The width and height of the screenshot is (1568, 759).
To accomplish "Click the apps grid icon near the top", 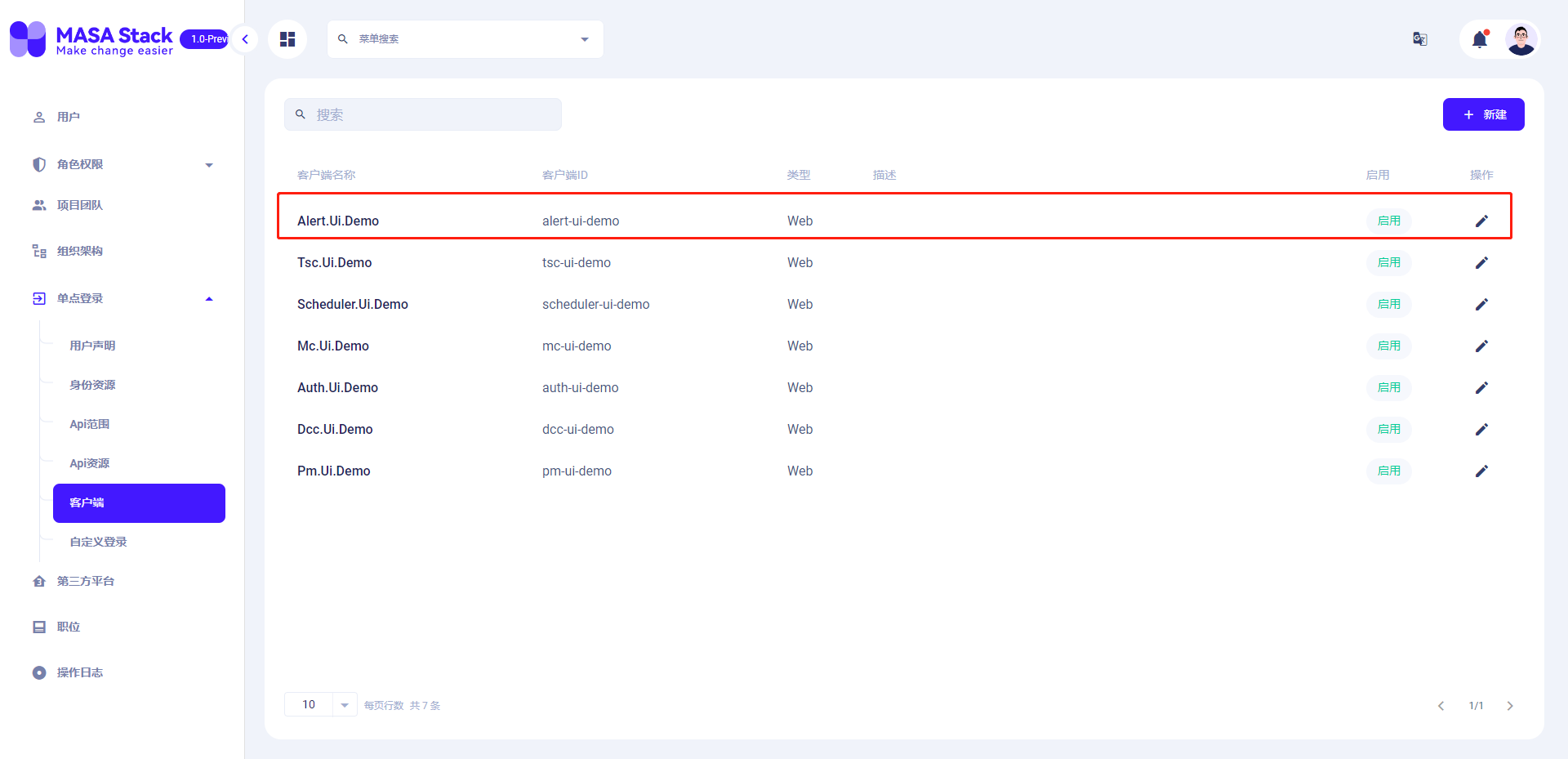I will click(287, 38).
